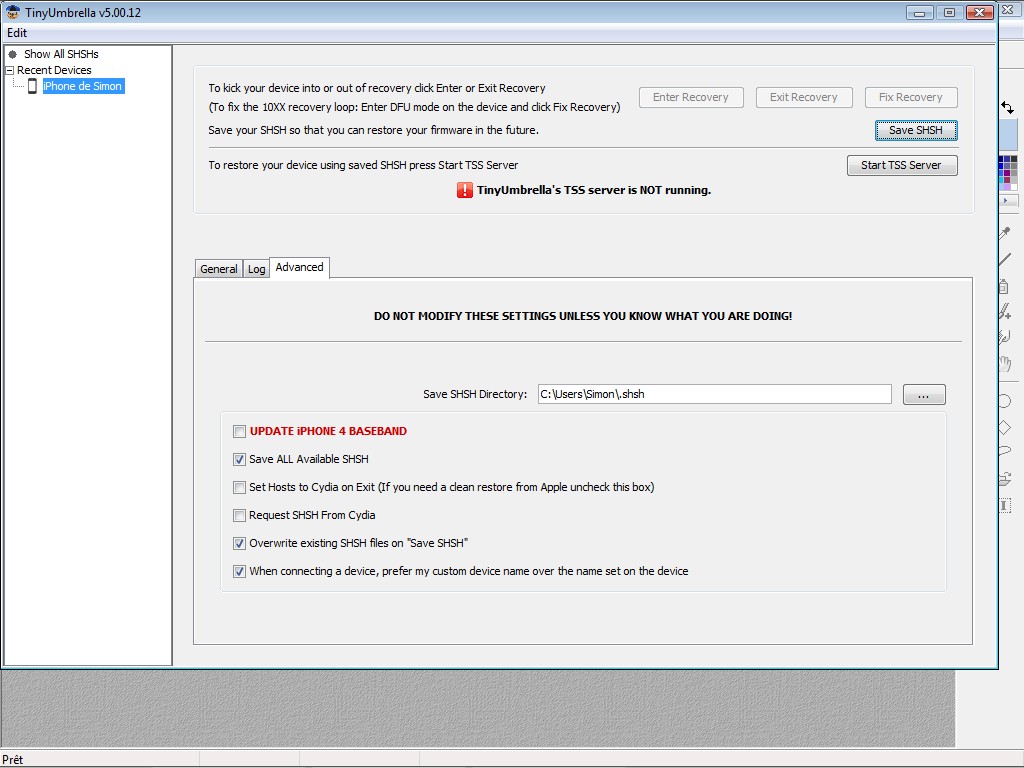Click the 'TSS server is NOT running' status text
The width and height of the screenshot is (1024, 768).
coord(594,190)
